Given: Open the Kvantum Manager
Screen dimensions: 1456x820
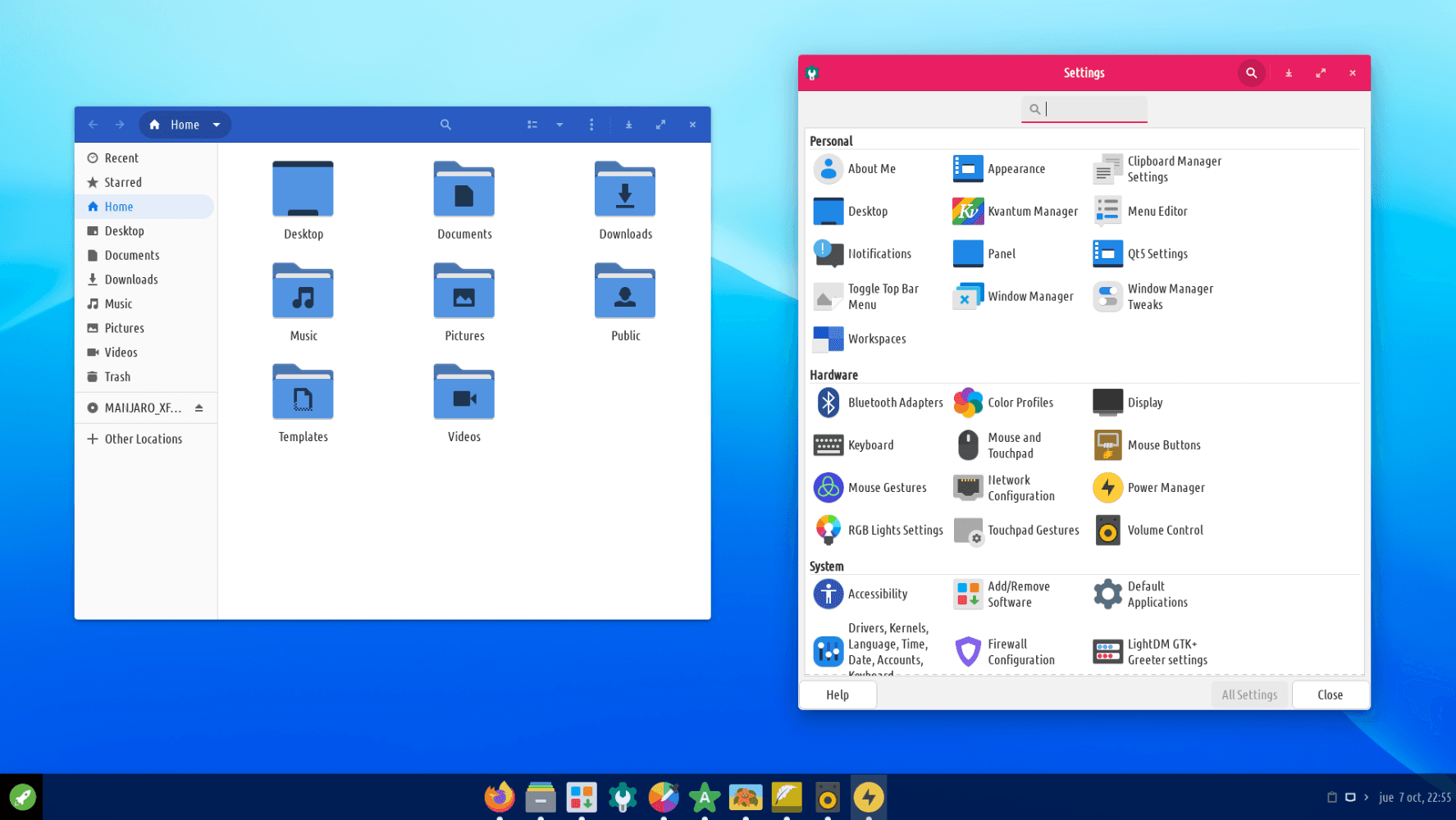Looking at the screenshot, I should tap(1016, 212).
